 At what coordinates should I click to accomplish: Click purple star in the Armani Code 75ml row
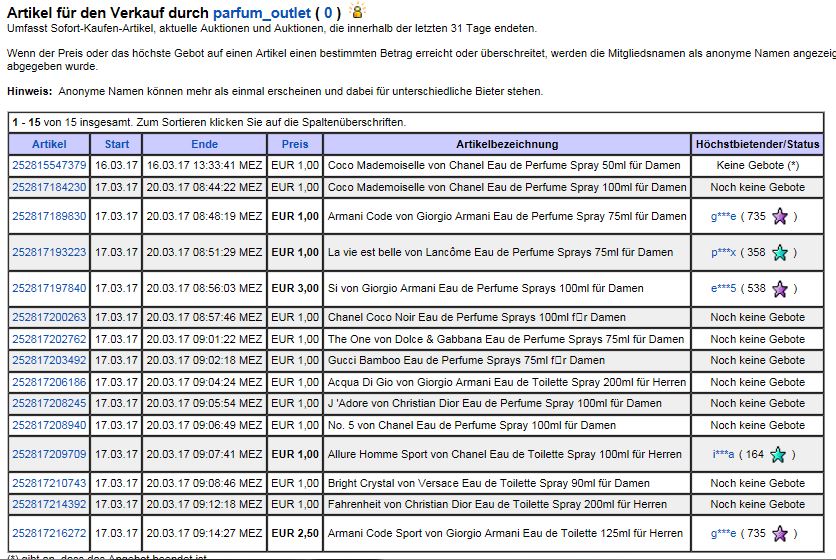[780, 217]
